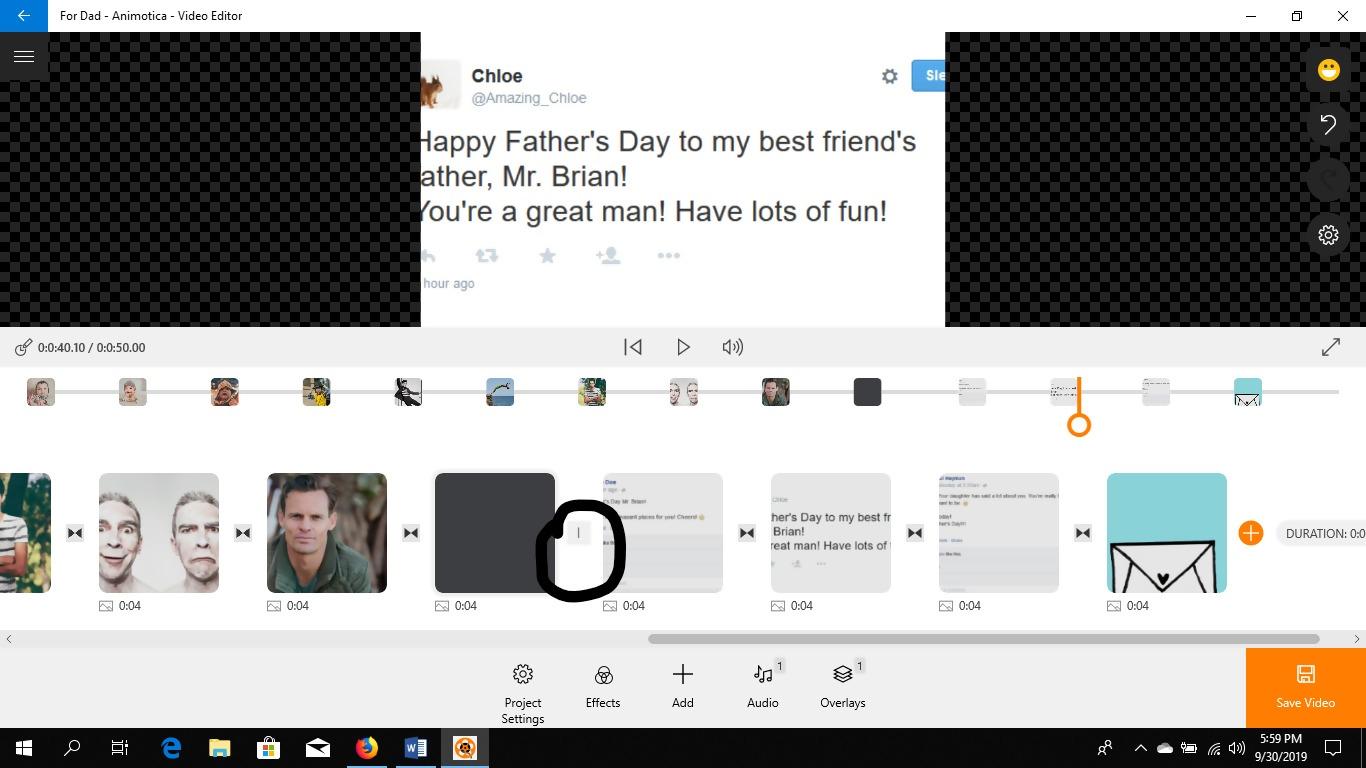The image size is (1366, 768).
Task: Open transition between faces and portrait clips
Action: 243,533
